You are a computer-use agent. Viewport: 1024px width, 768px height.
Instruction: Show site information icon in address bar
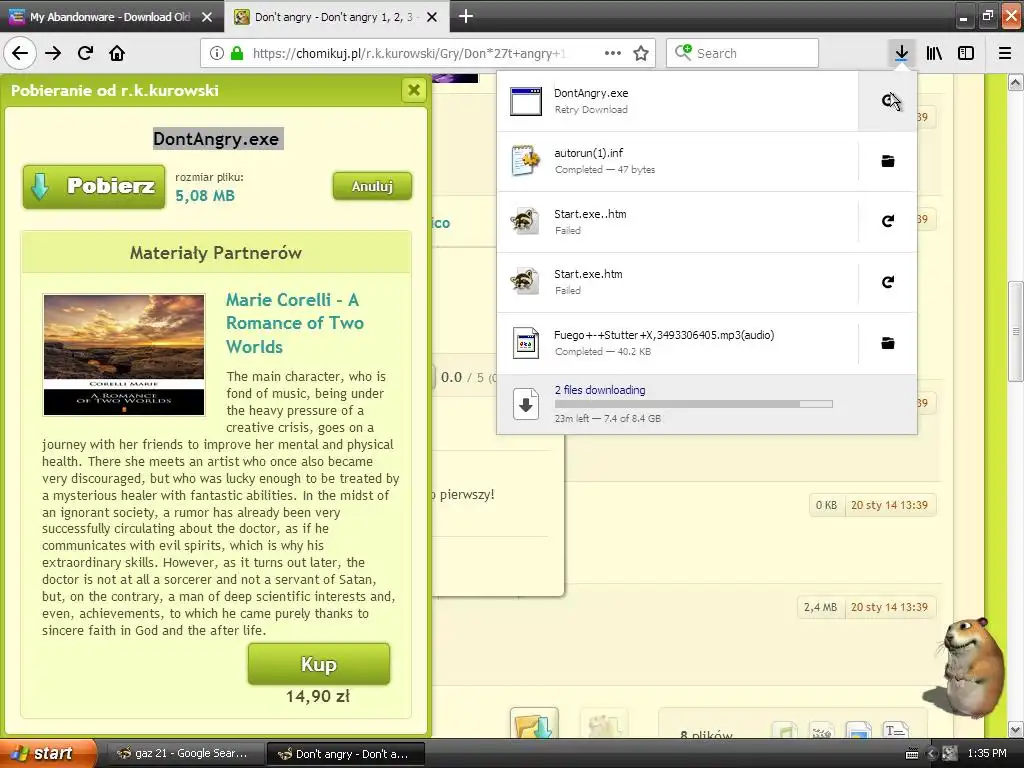tap(217, 54)
